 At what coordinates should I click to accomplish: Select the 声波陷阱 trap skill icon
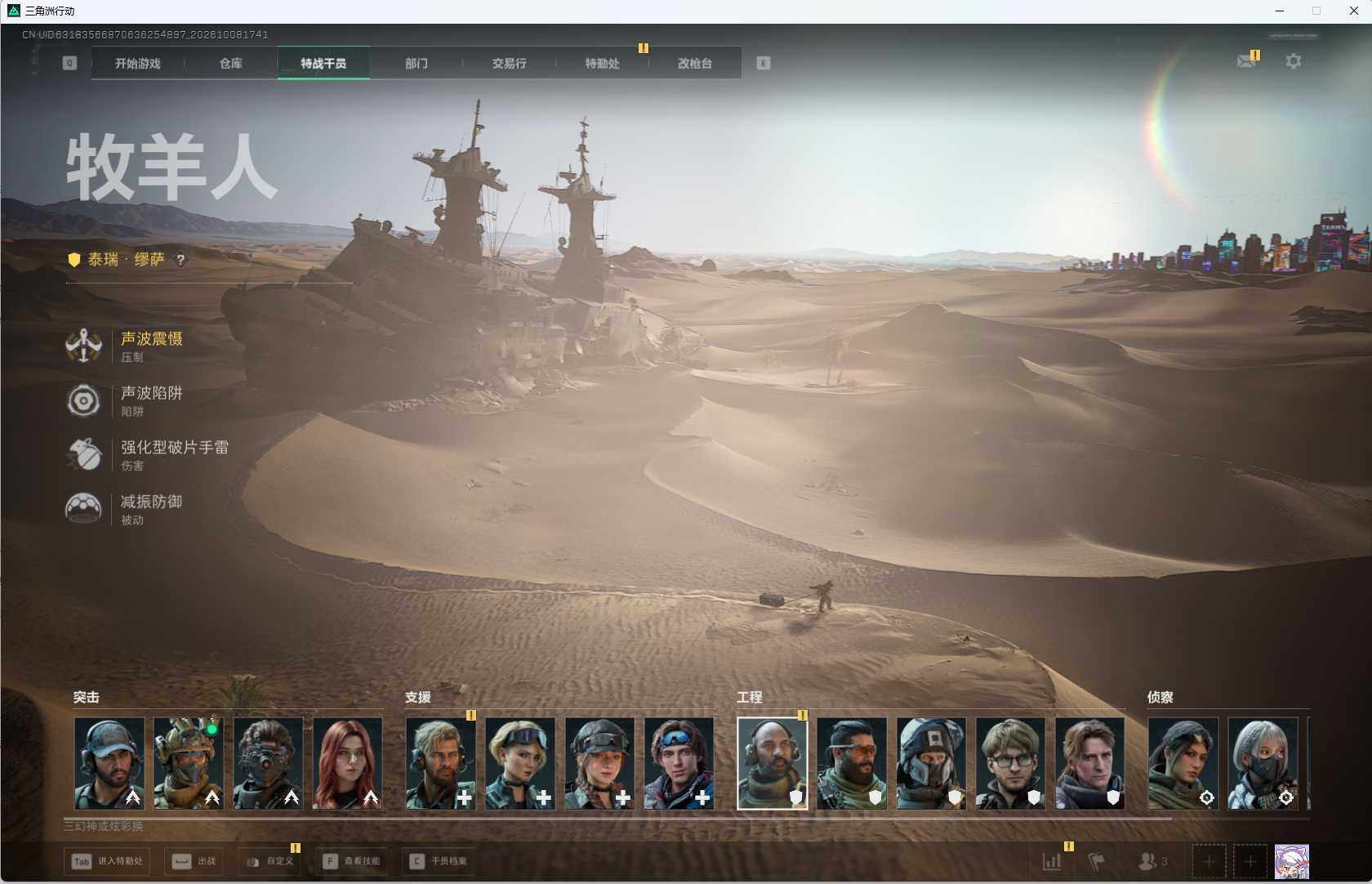coord(83,400)
